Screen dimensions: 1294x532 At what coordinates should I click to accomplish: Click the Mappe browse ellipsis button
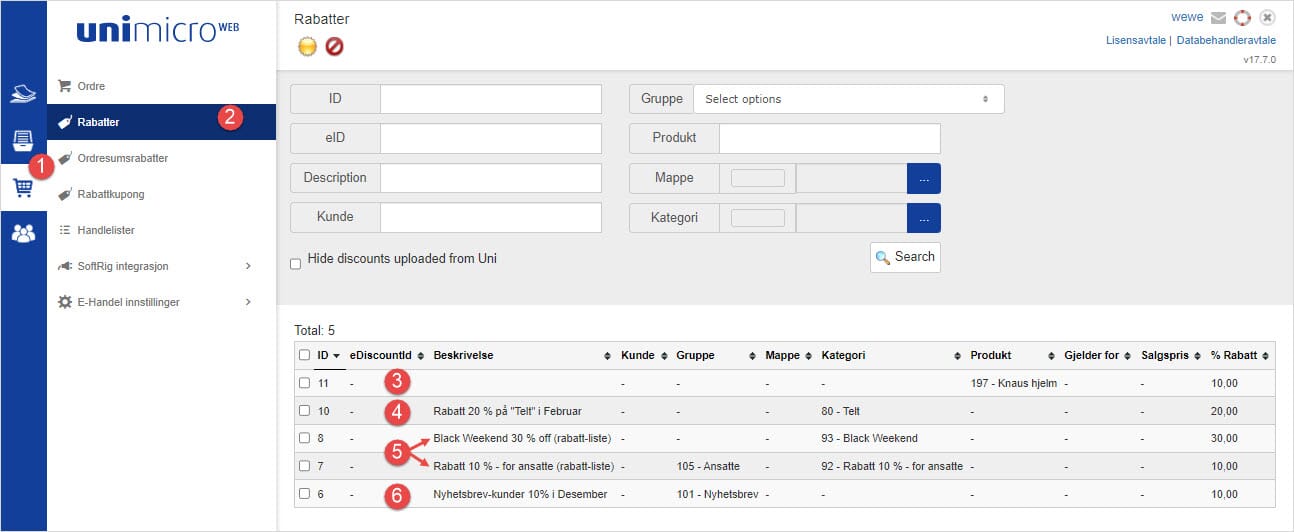tap(923, 178)
